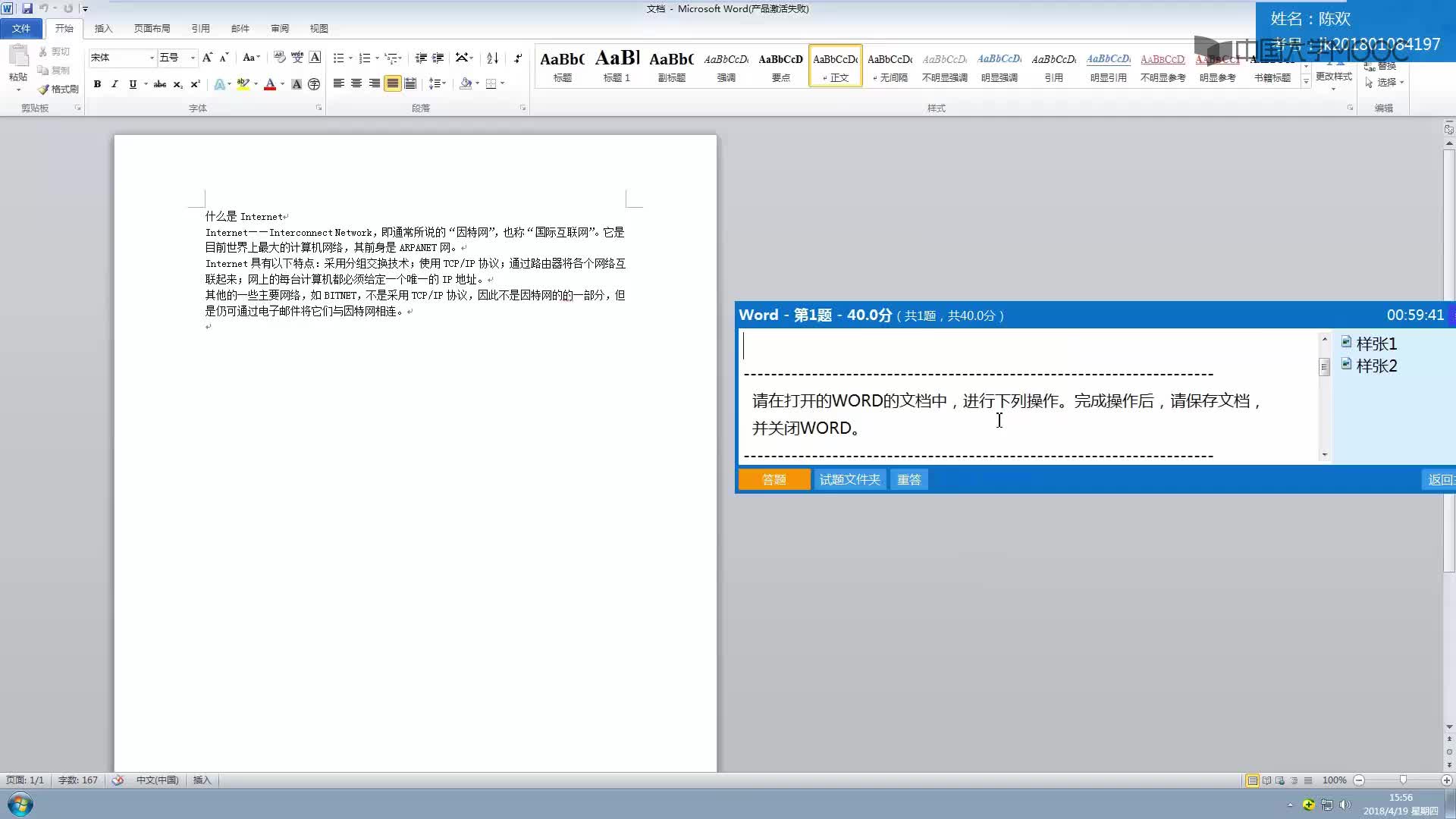Click the exam panel instruction text area

[x=1029, y=397]
